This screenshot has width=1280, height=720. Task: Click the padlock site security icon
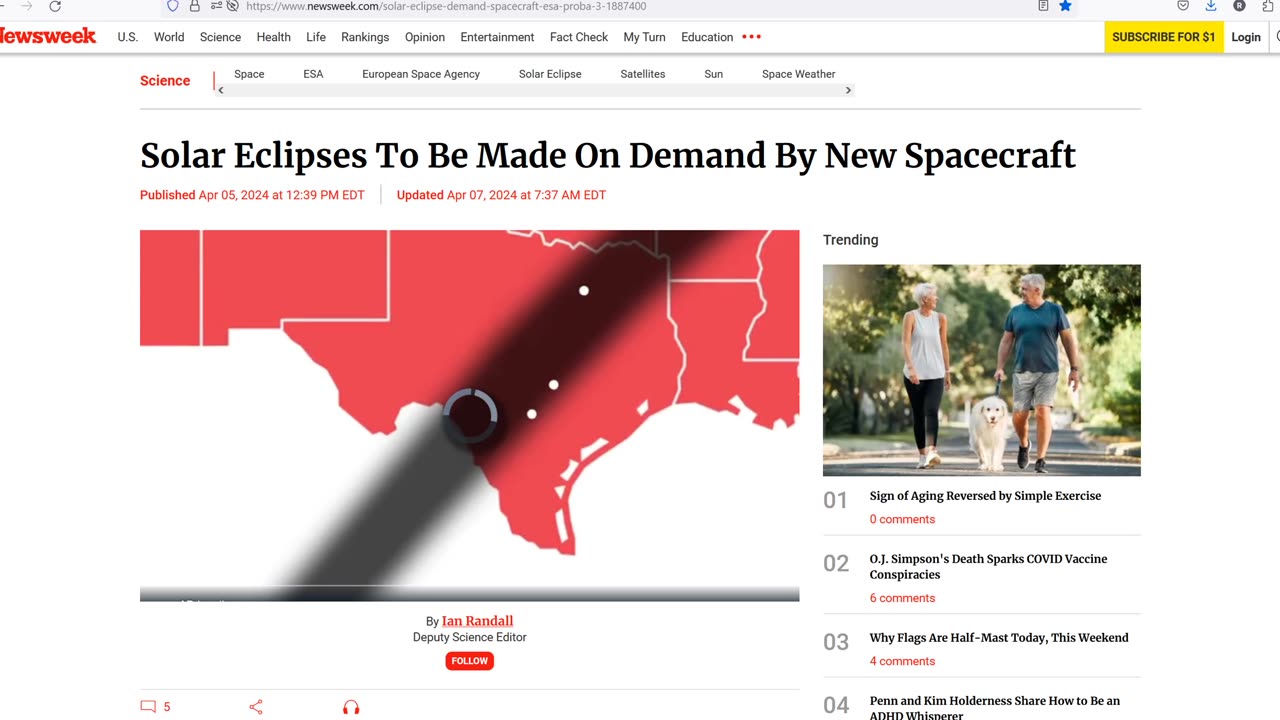[x=195, y=6]
